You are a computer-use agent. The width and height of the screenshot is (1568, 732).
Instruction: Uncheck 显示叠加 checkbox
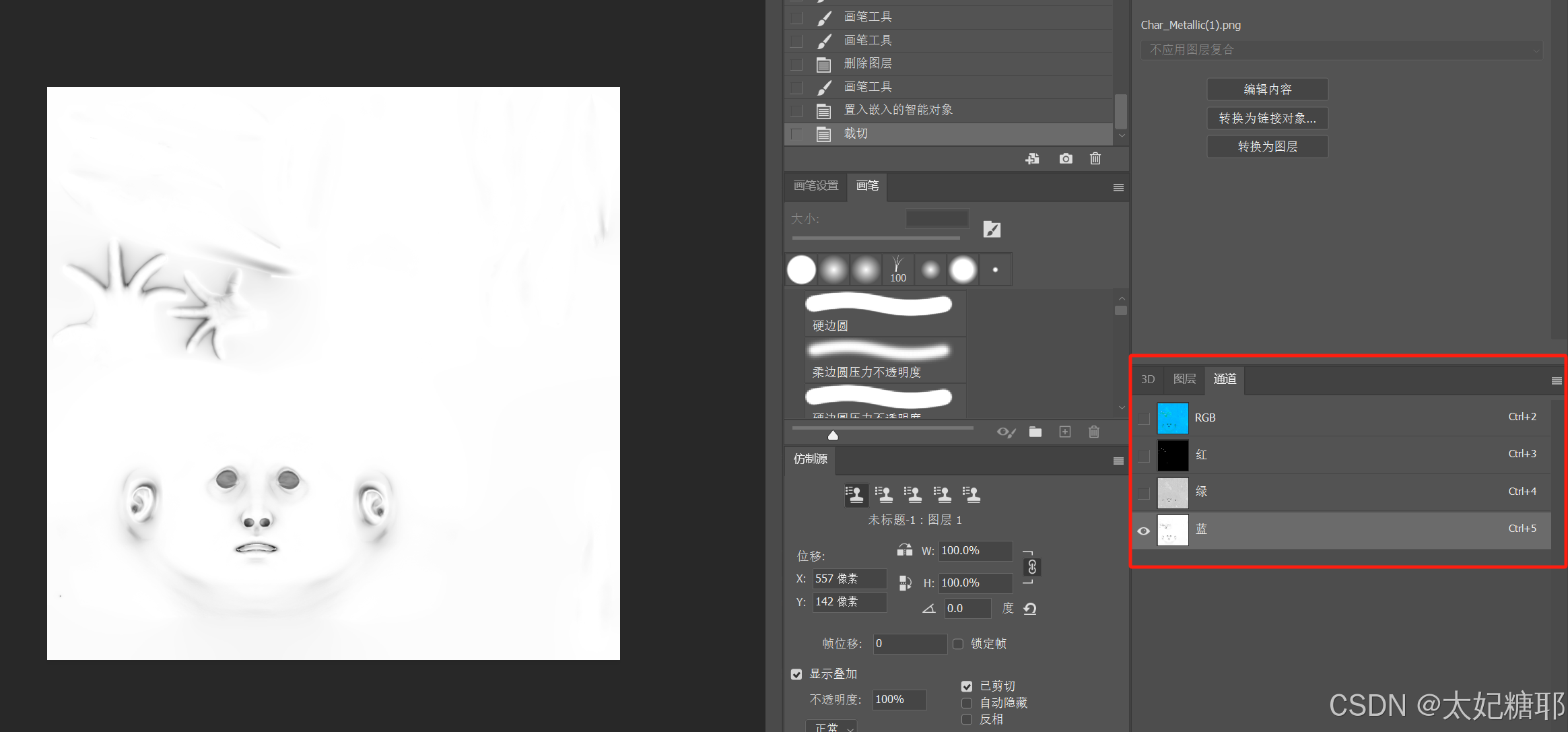[x=796, y=674]
